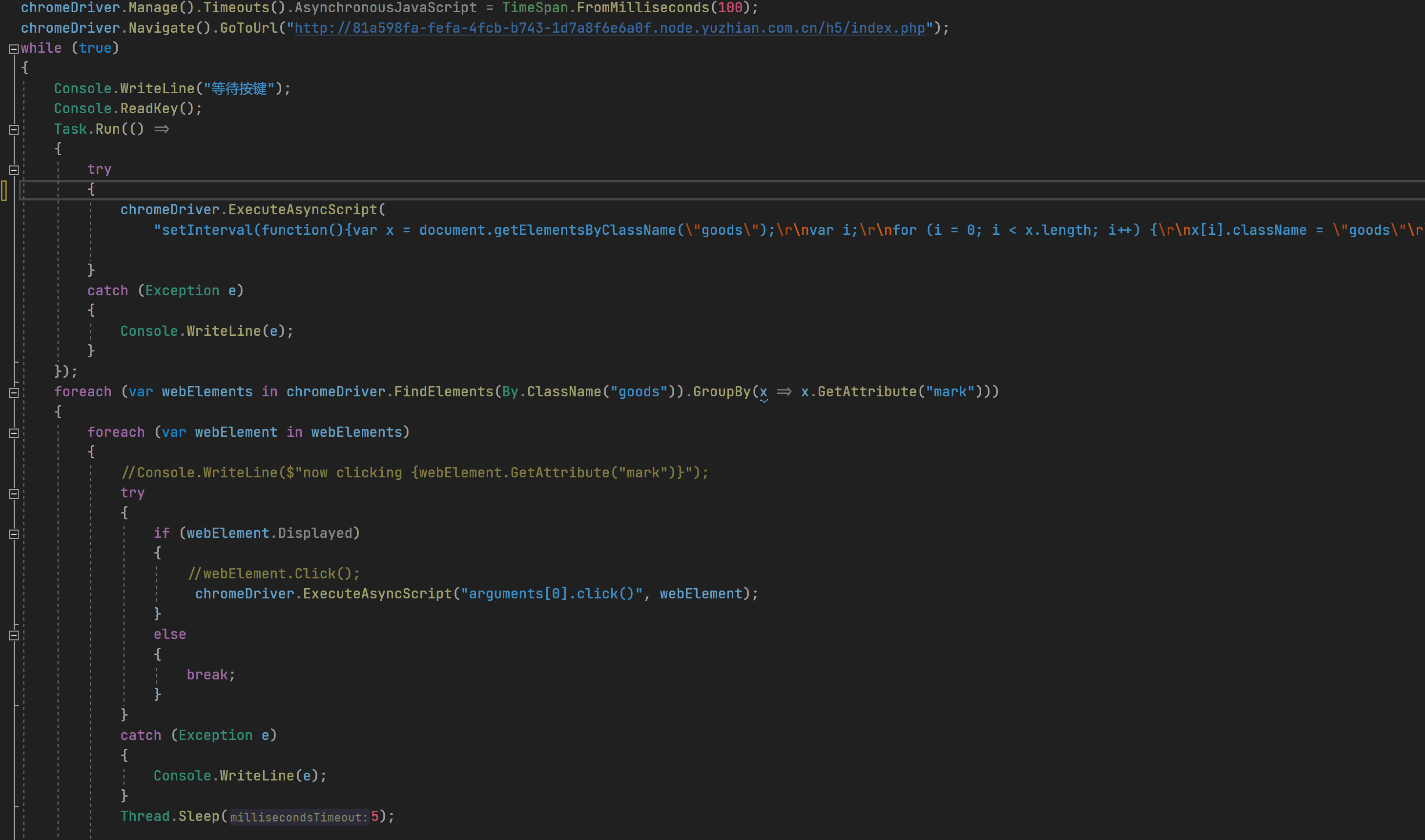Collapse the Task.Run lambda fold marker
Image resolution: width=1425 pixels, height=840 pixels.
14,130
